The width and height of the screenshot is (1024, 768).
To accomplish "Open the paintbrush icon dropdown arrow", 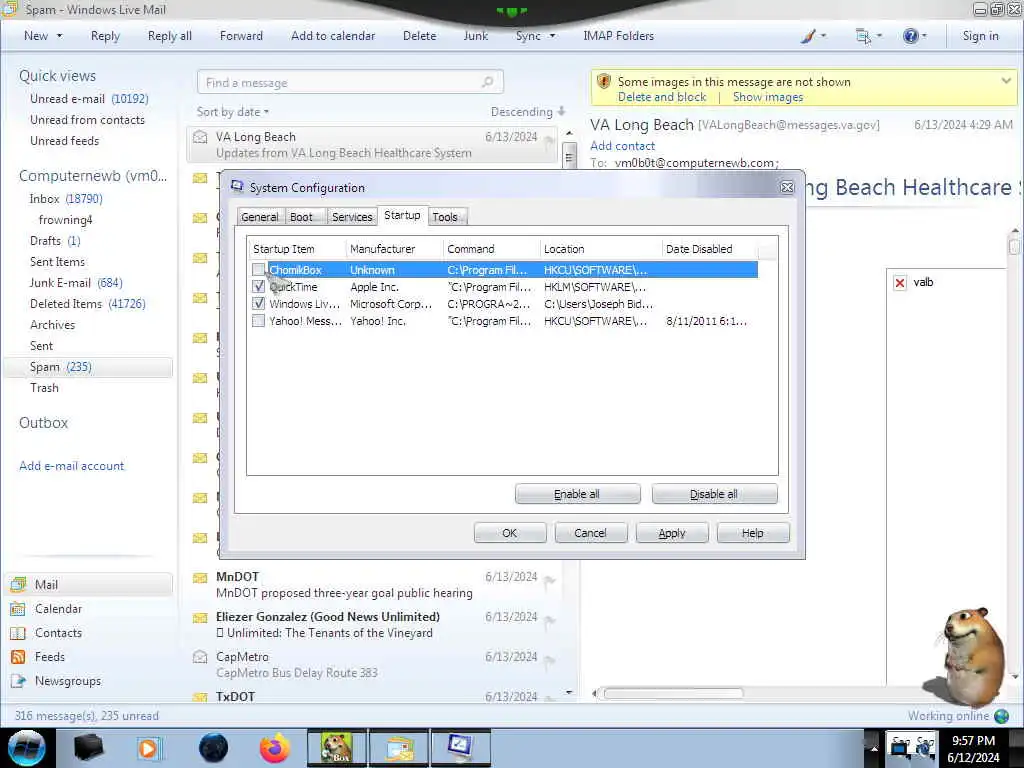I will click(824, 36).
